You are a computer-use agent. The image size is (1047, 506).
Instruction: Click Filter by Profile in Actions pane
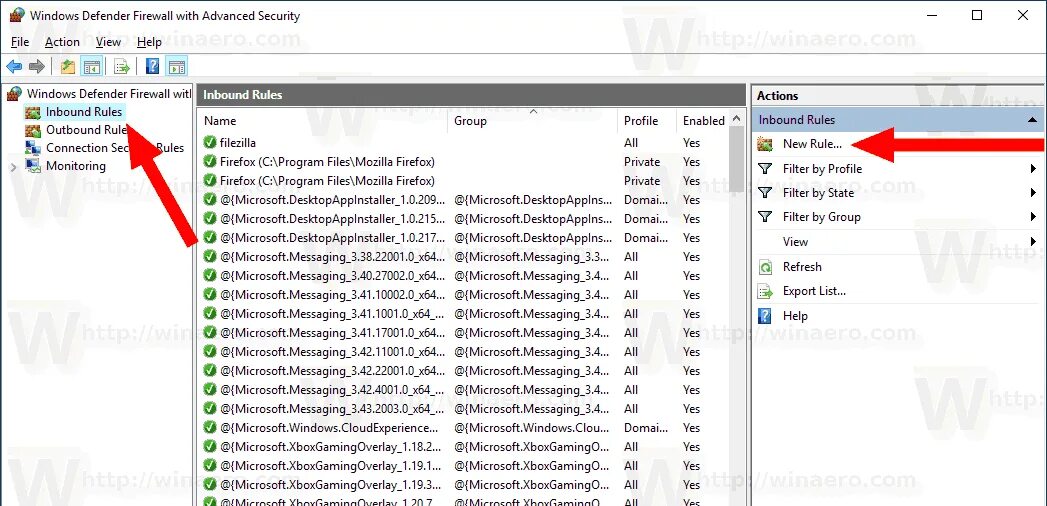[x=822, y=169]
